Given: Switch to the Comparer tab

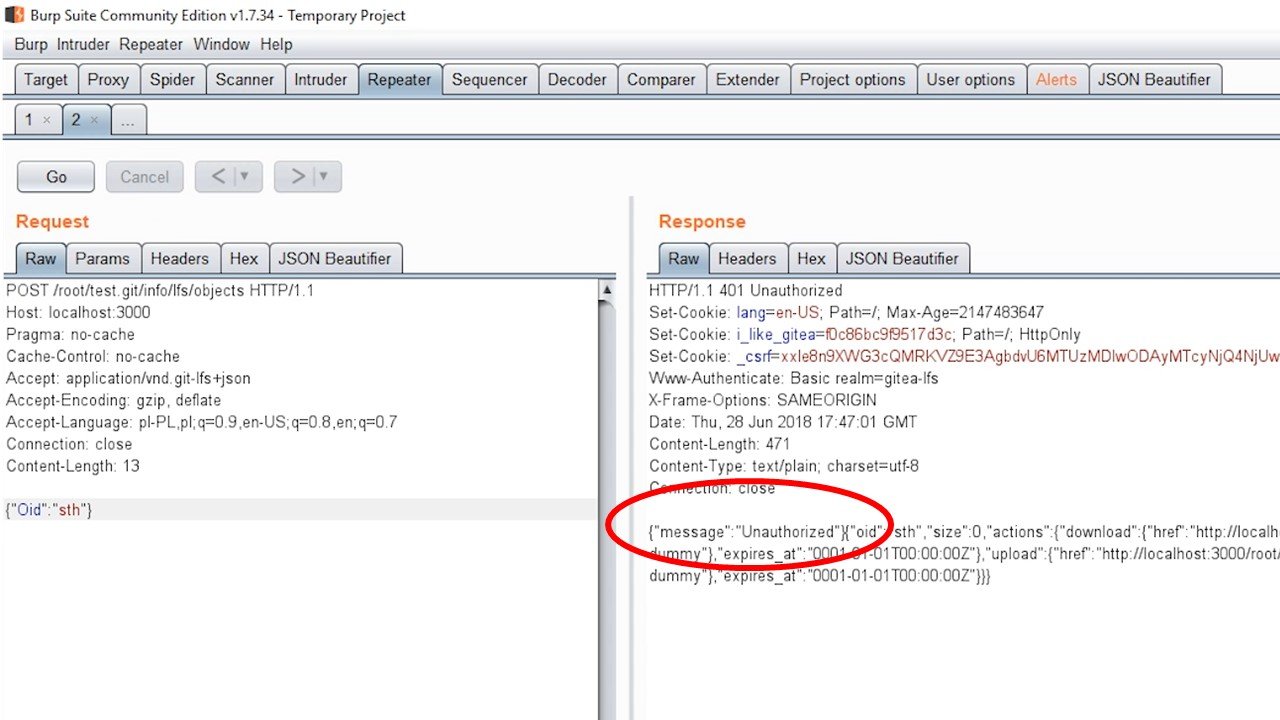Looking at the screenshot, I should click(x=661, y=80).
